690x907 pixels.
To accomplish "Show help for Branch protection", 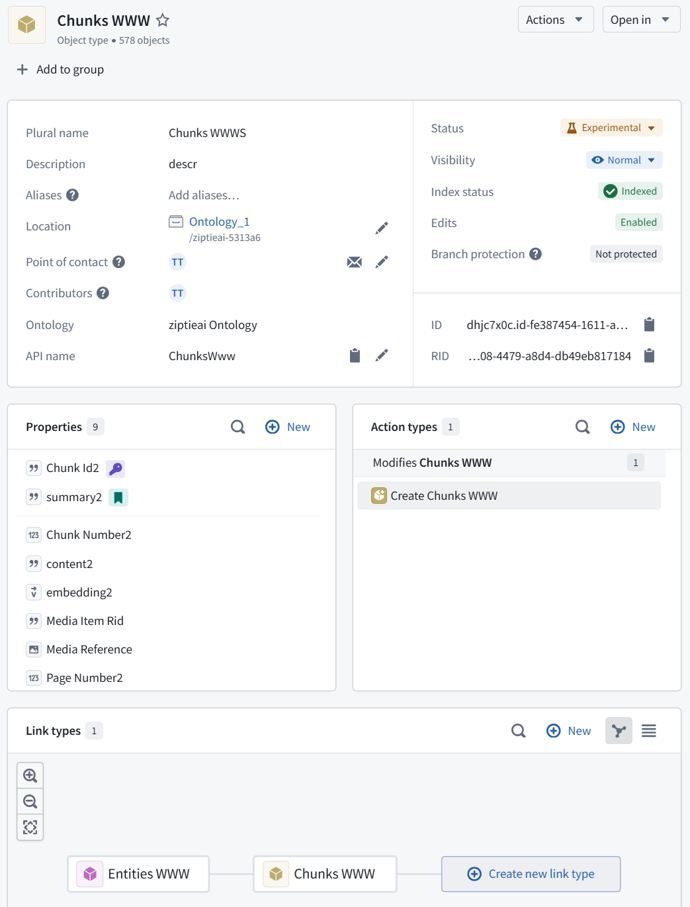I will [536, 254].
